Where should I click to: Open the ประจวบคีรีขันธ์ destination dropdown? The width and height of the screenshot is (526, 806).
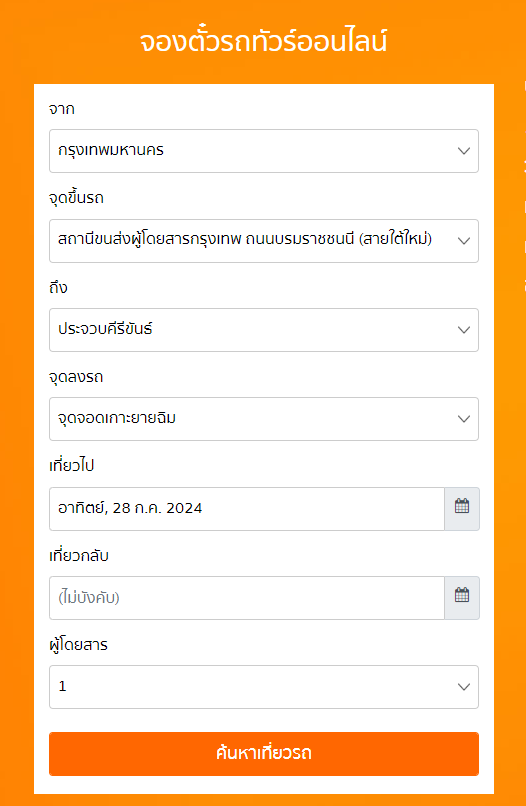264,329
